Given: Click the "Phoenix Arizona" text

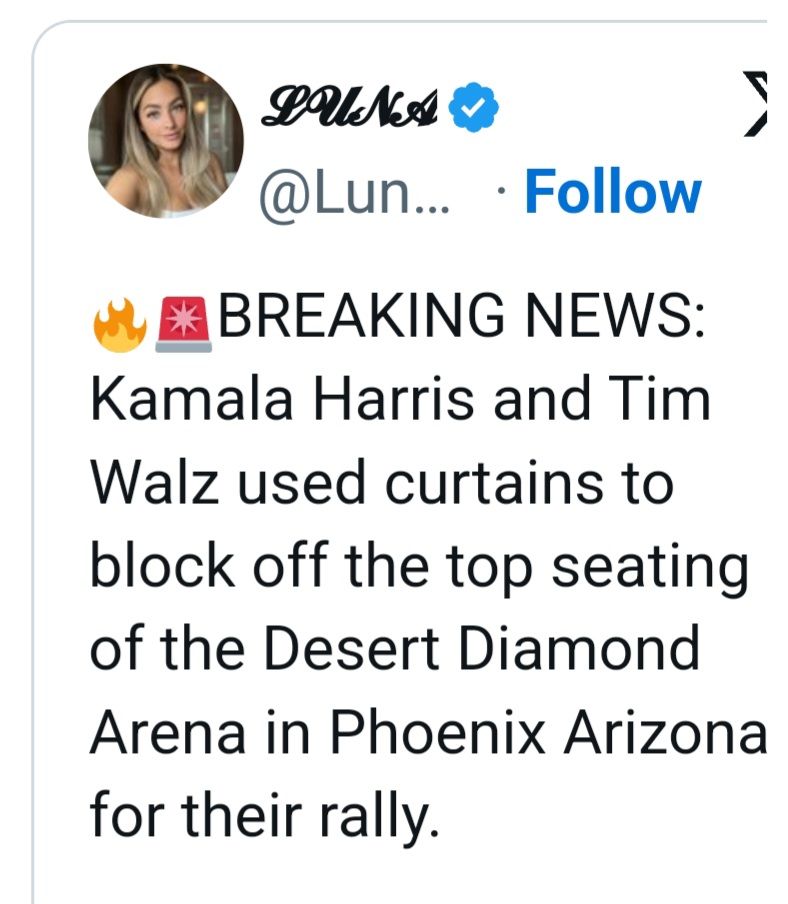Looking at the screenshot, I should 549,731.
